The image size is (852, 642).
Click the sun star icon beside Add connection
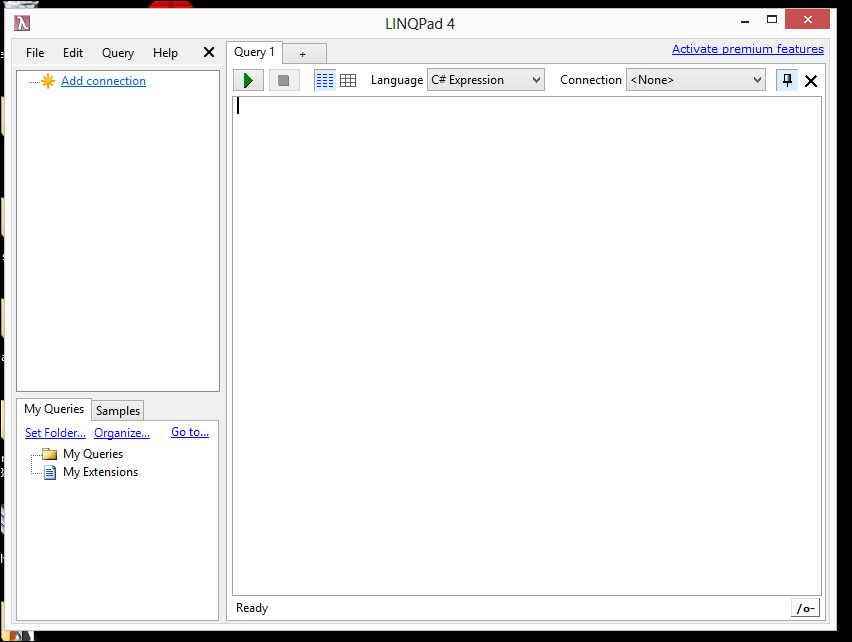point(48,81)
